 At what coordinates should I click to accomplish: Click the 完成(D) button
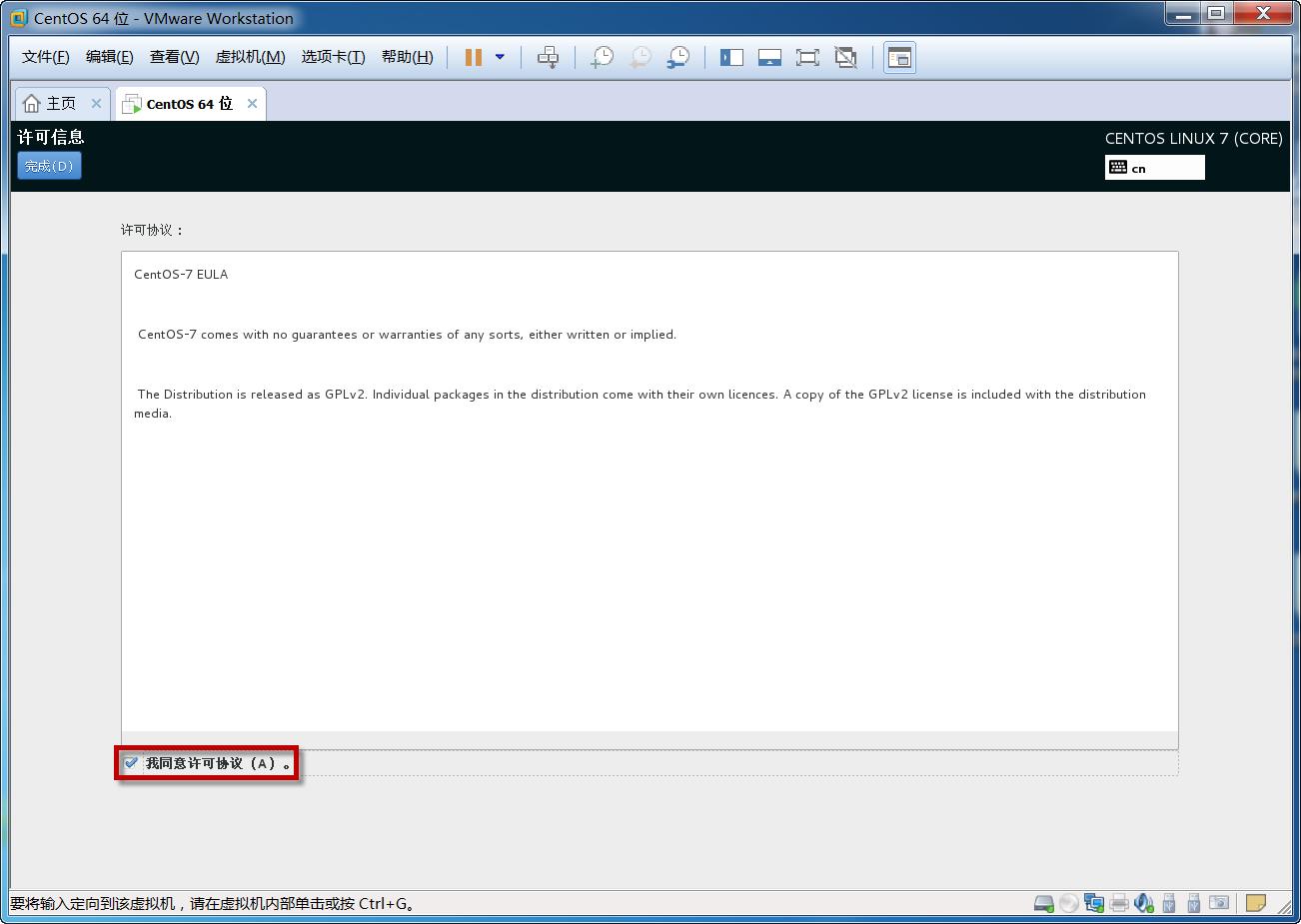pos(49,166)
